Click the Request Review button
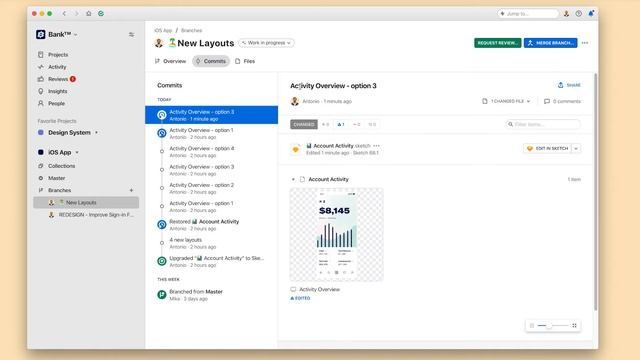This screenshot has height=360, width=640. click(498, 43)
